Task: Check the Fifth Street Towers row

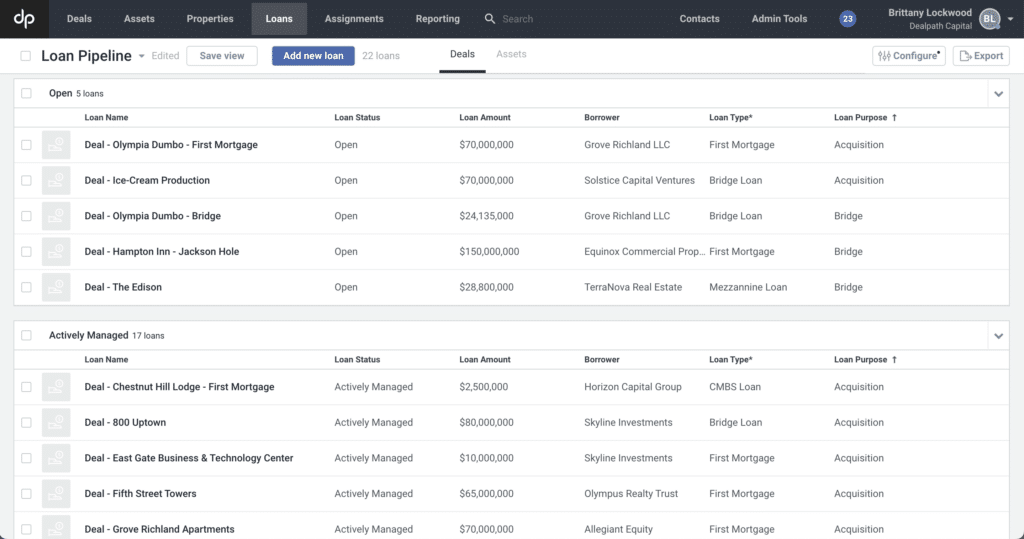Action: coord(26,494)
